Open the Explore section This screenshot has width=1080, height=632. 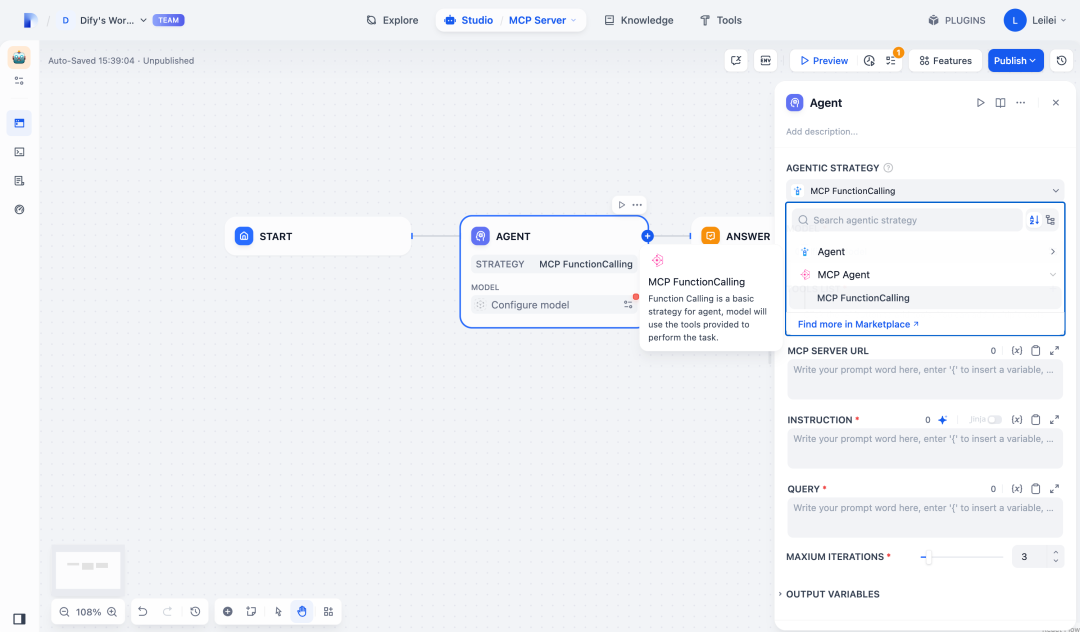[392, 20]
